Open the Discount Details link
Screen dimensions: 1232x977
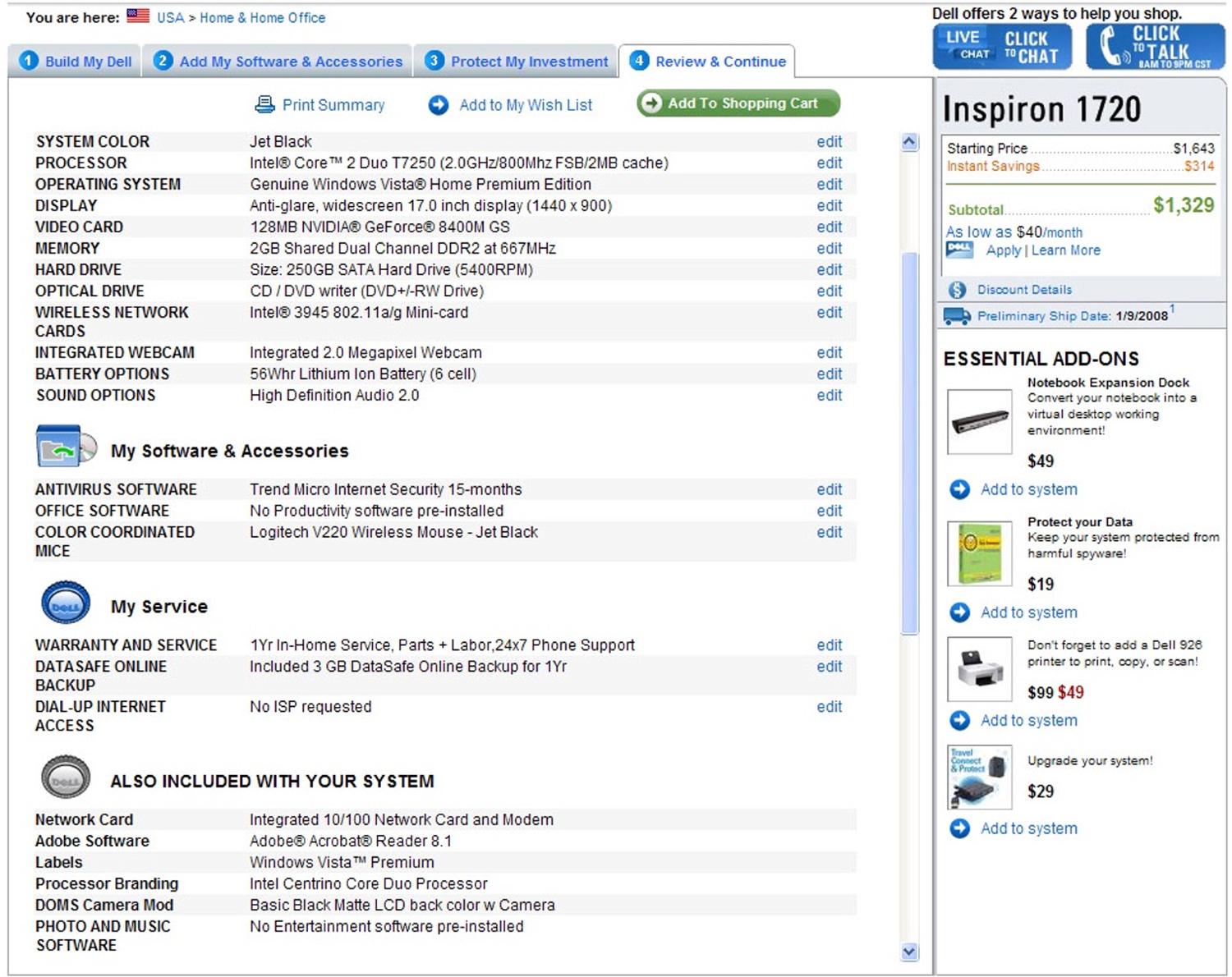tap(1024, 290)
